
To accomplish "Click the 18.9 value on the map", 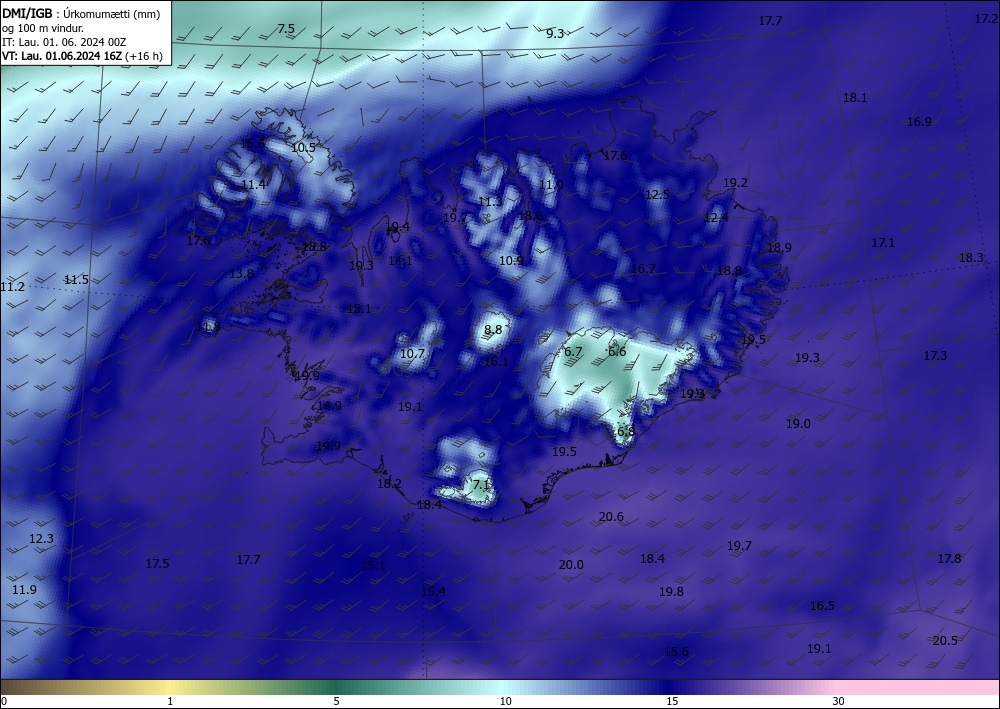I will (x=779, y=248).
